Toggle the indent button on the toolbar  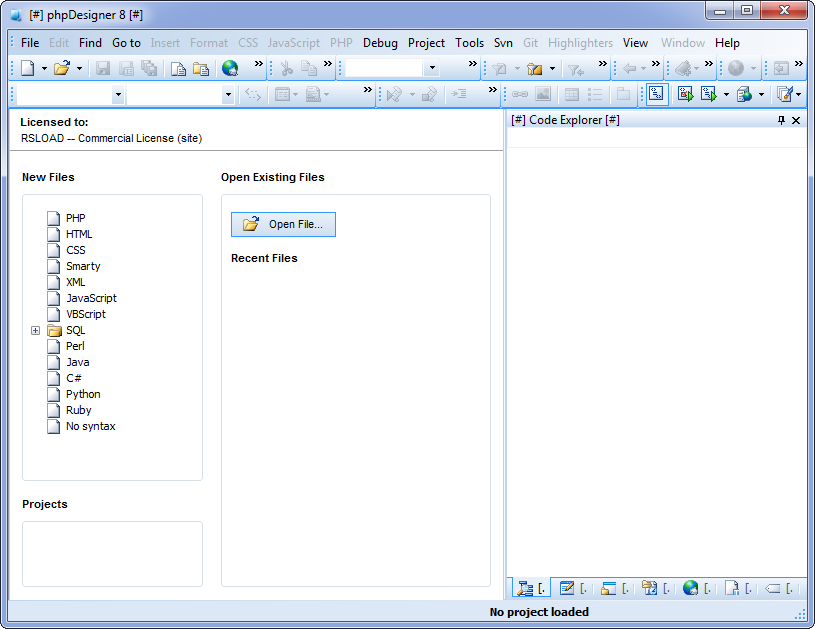click(461, 92)
